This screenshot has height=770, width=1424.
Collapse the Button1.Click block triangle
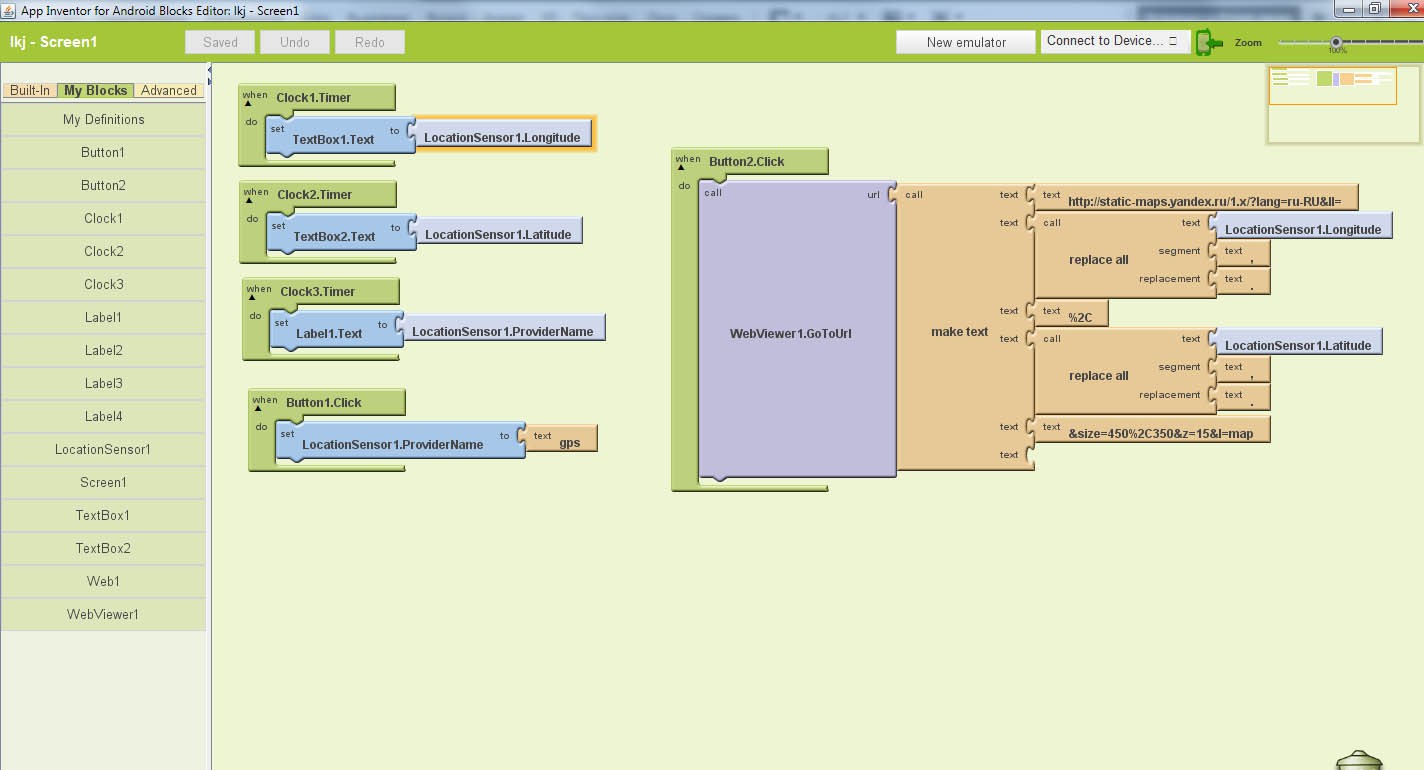tap(259, 408)
